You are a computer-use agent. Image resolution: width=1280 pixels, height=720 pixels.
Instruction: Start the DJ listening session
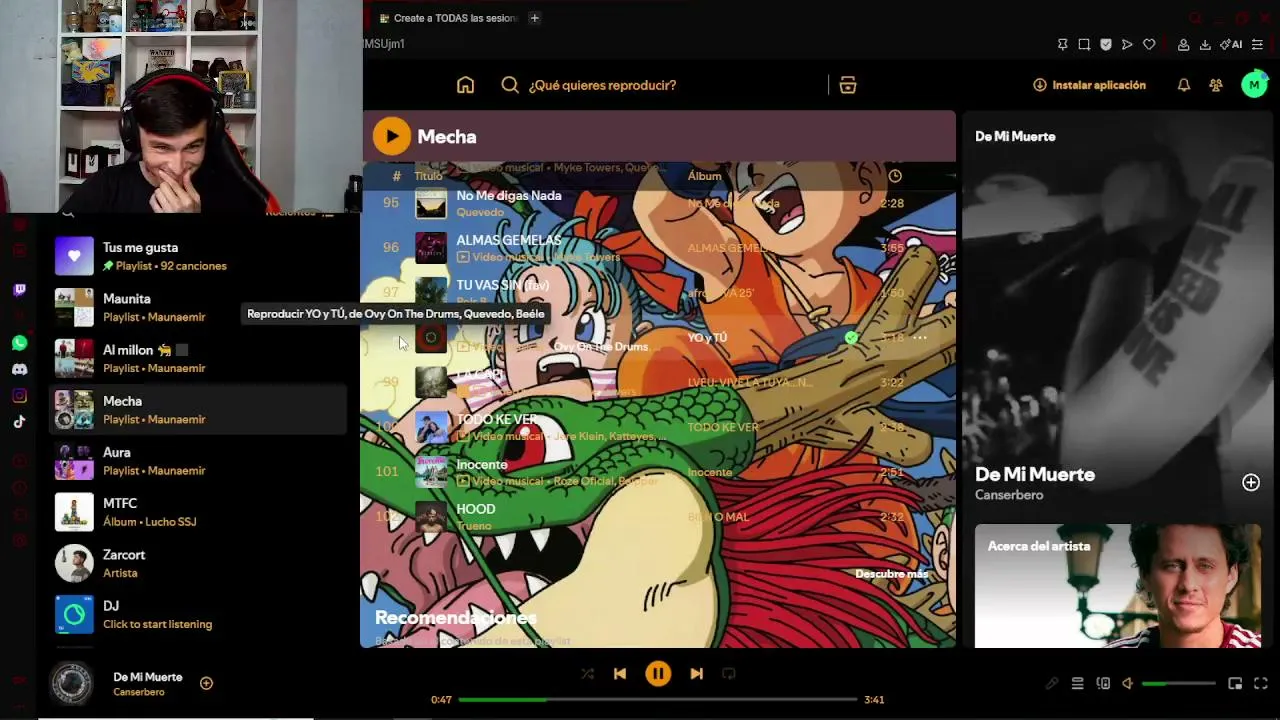(198, 614)
